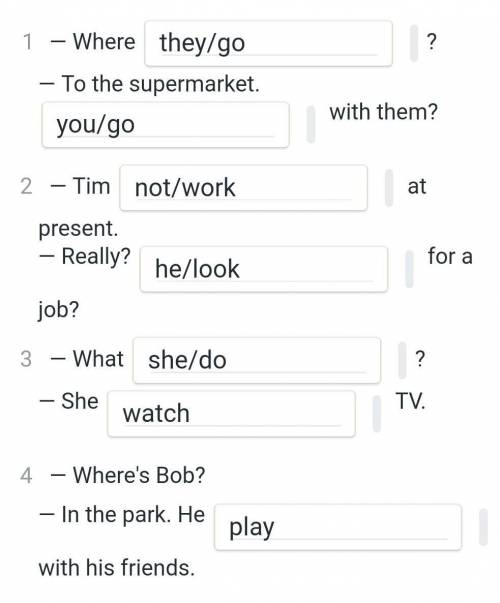This screenshot has width=500, height=603.
Task: Click gray marker beside 'they/go' field
Action: pyautogui.click(x=414, y=43)
